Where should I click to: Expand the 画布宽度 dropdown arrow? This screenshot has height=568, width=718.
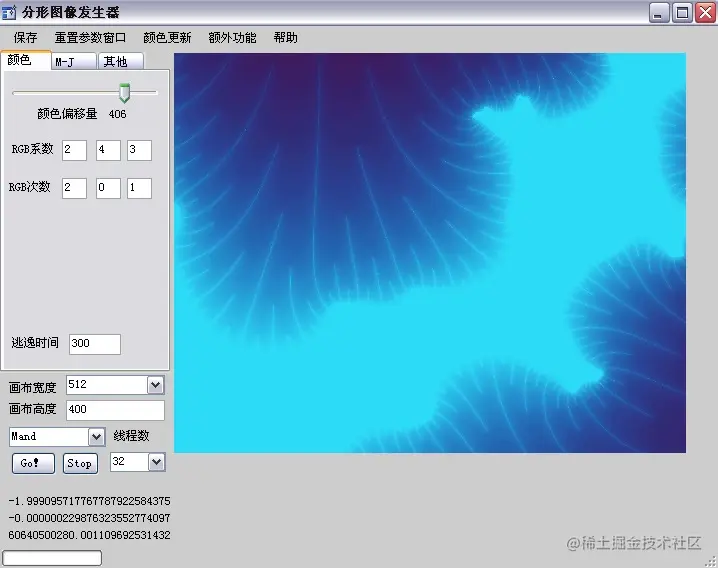point(155,385)
